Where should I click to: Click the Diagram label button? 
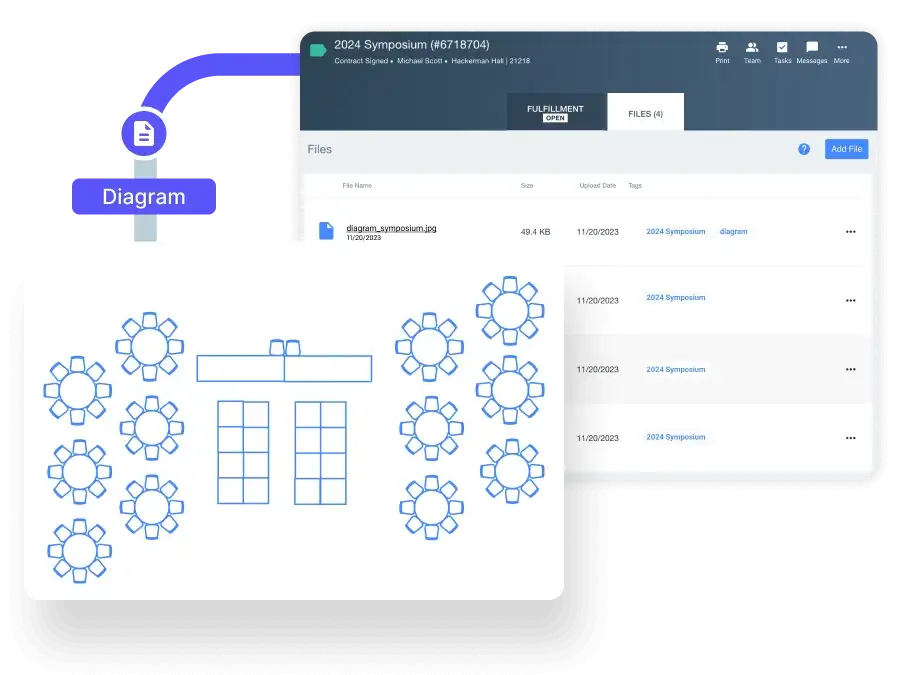pyautogui.click(x=144, y=197)
